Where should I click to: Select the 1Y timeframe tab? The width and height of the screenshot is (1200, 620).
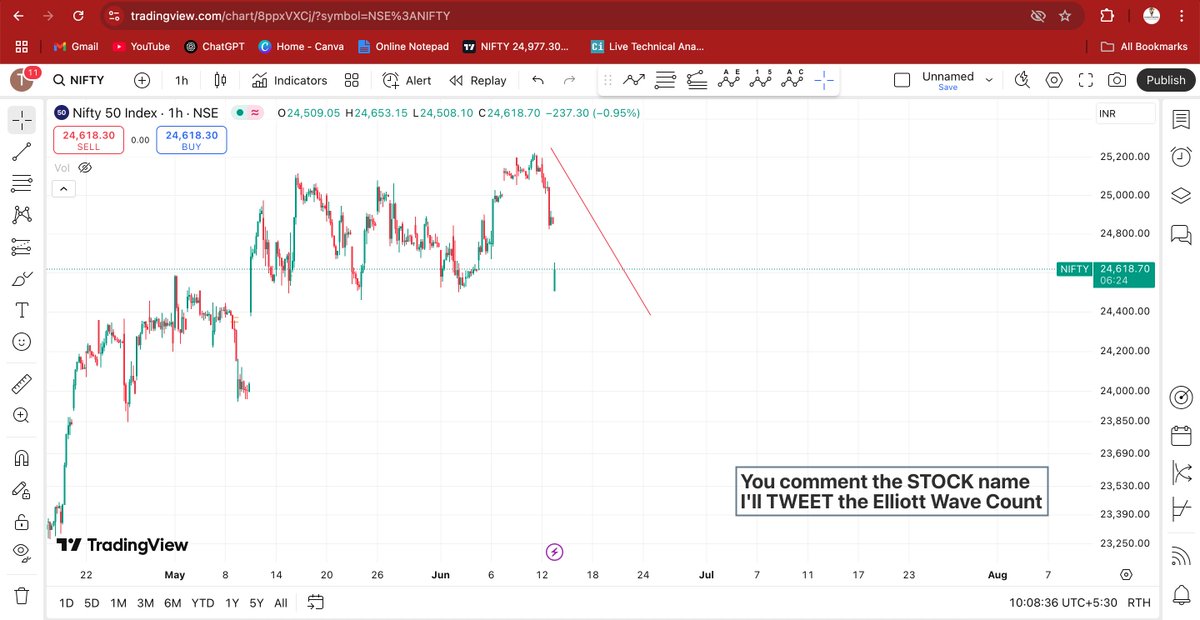click(231, 603)
